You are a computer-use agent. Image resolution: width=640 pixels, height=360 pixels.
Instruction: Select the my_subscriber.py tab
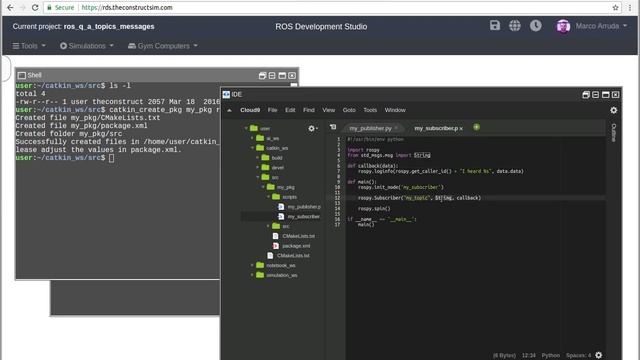436,128
